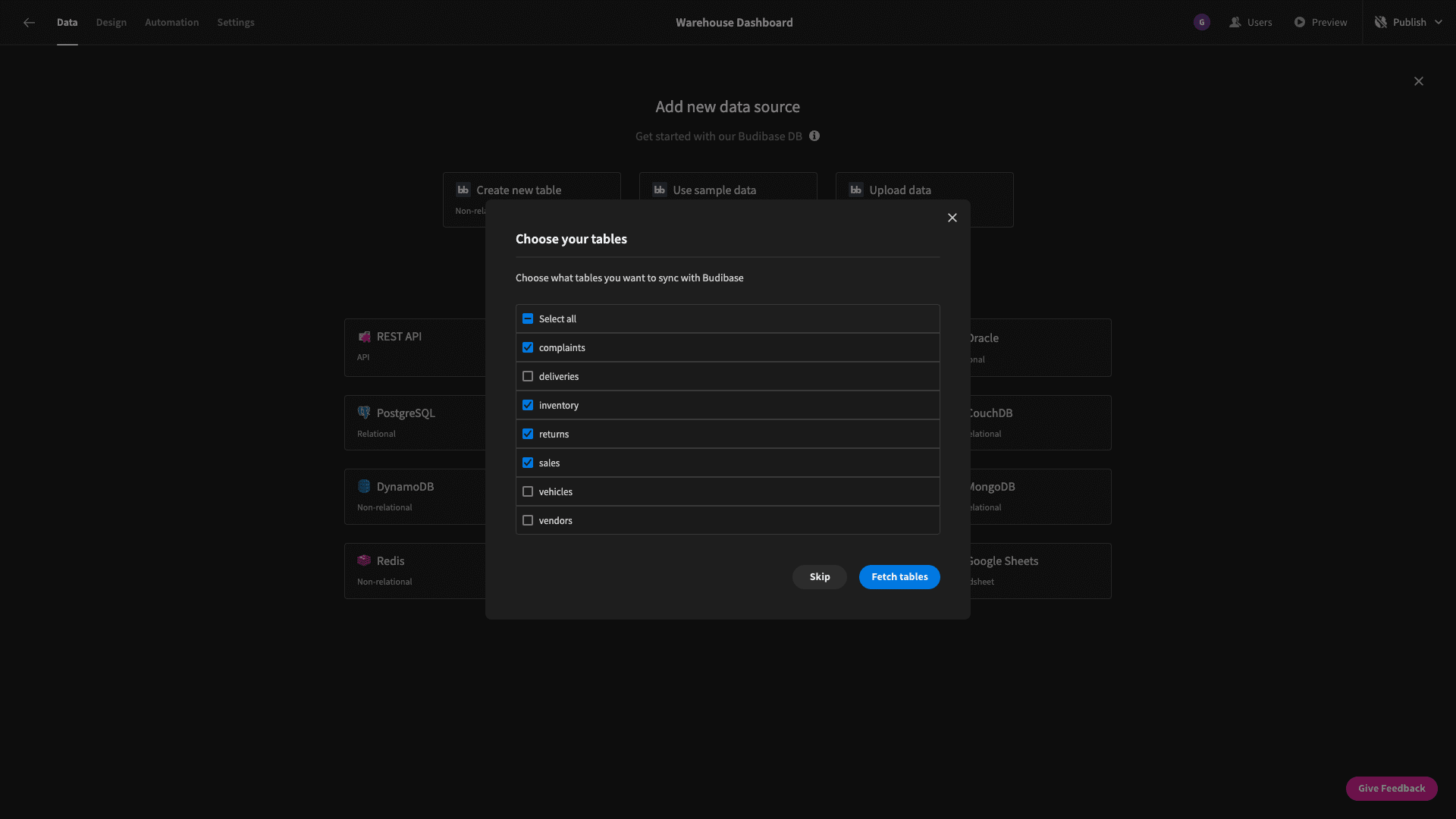Click the Skip button
The height and width of the screenshot is (819, 1456).
click(x=820, y=577)
